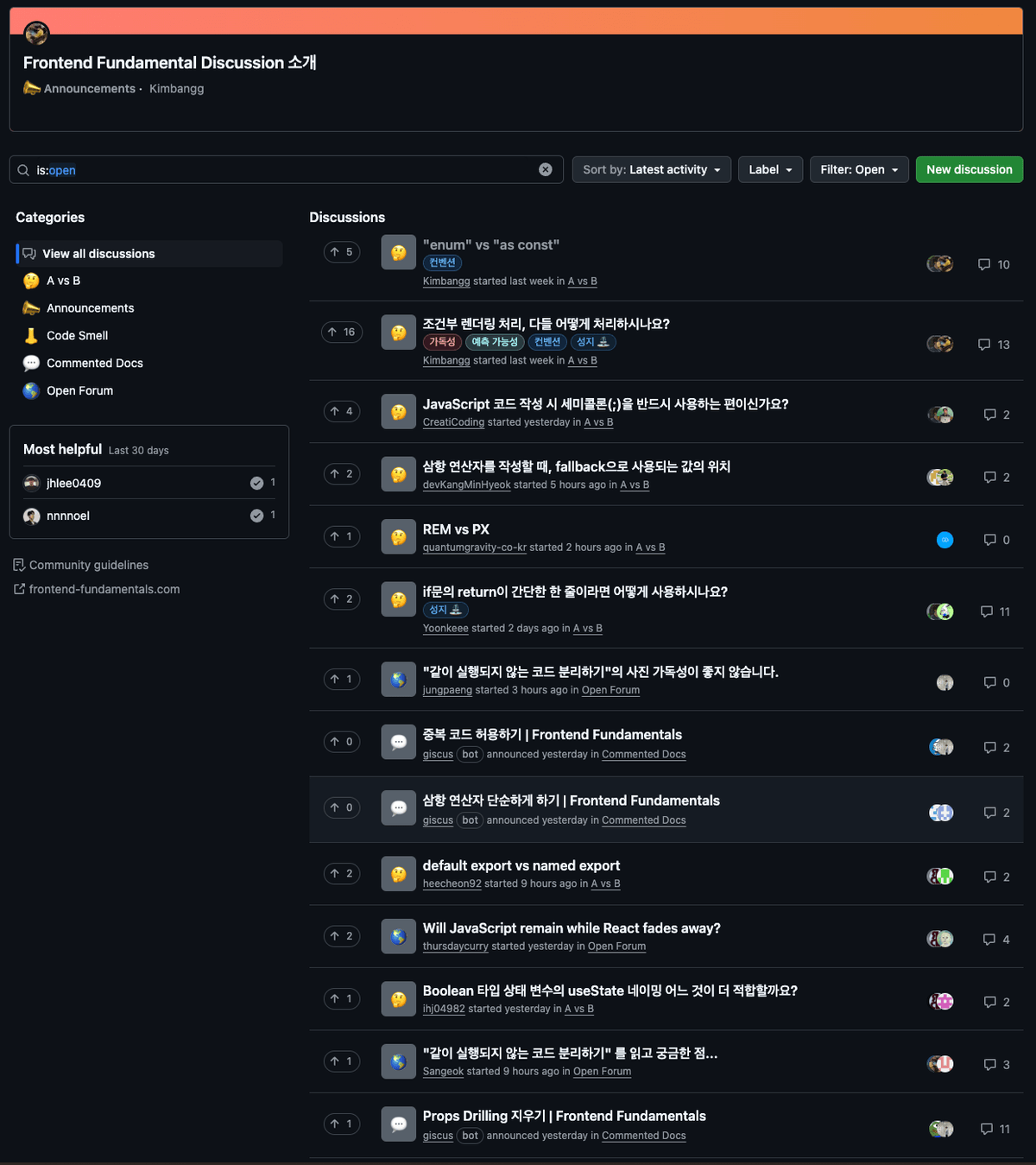The image size is (1036, 1165).
Task: Click the comment icon on "enum" vs "as const"
Action: pyautogui.click(x=984, y=264)
